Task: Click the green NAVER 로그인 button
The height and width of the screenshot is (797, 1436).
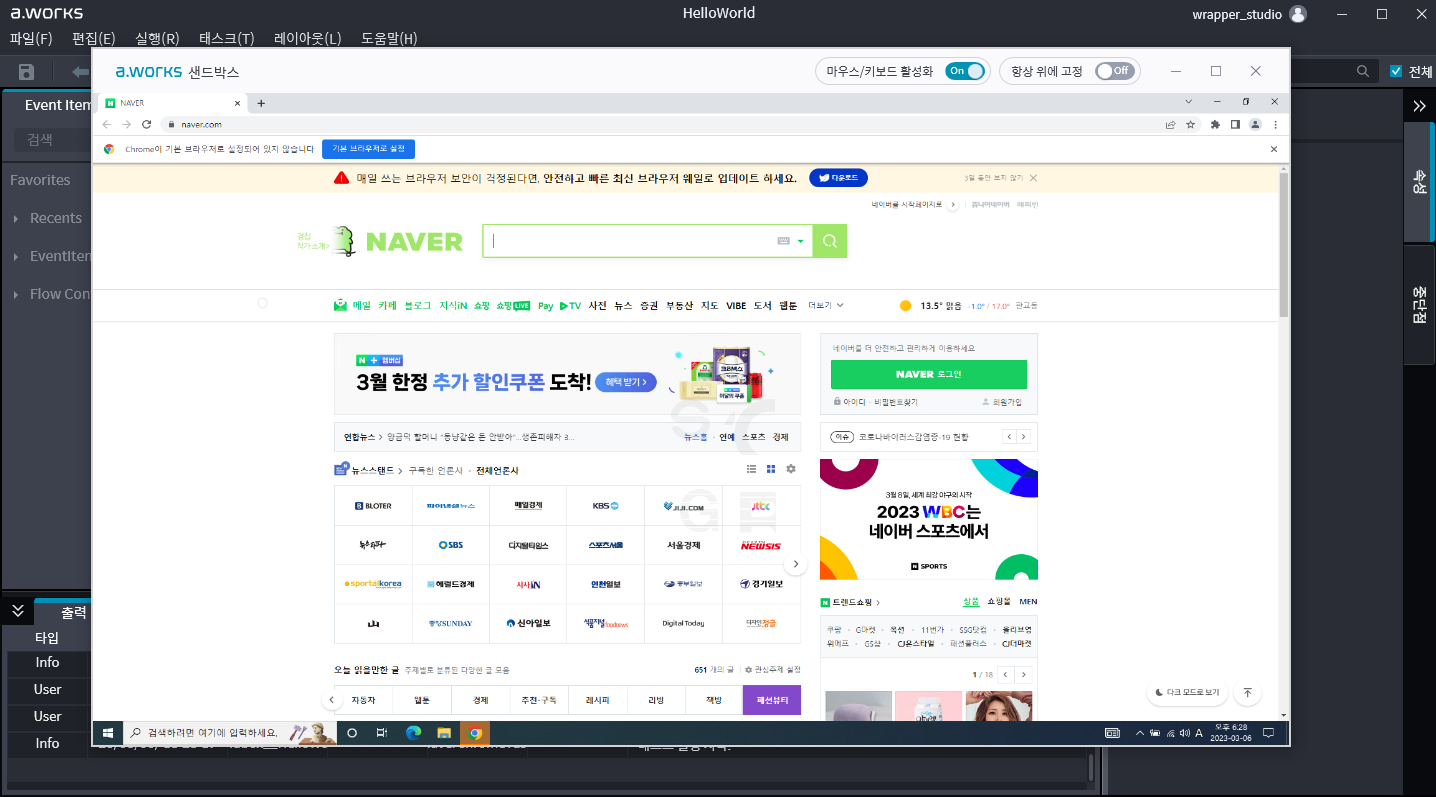Action: click(929, 374)
